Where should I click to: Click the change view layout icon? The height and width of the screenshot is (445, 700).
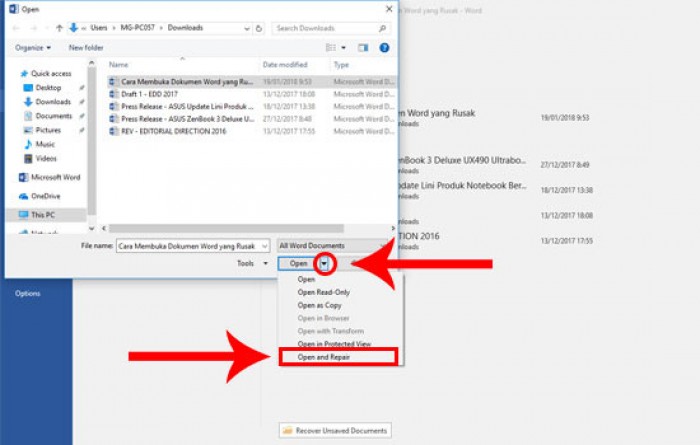point(331,47)
